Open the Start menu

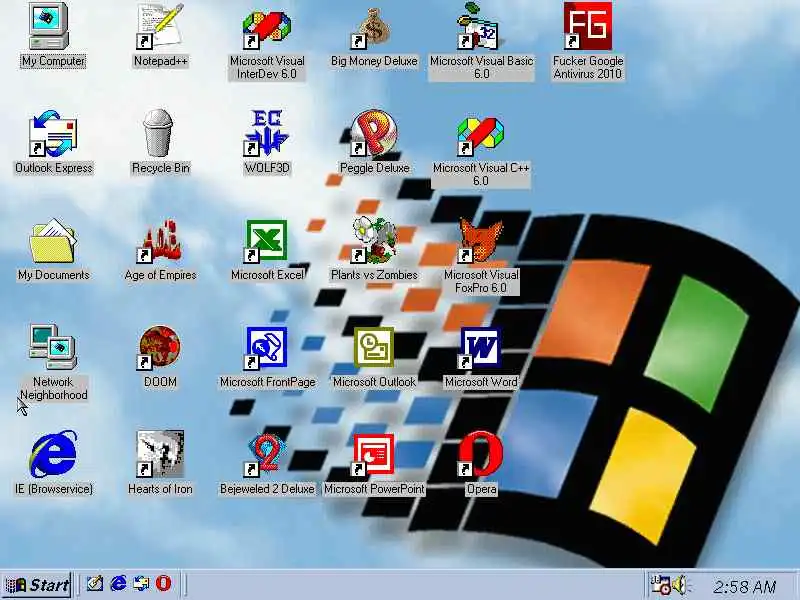[x=36, y=585]
